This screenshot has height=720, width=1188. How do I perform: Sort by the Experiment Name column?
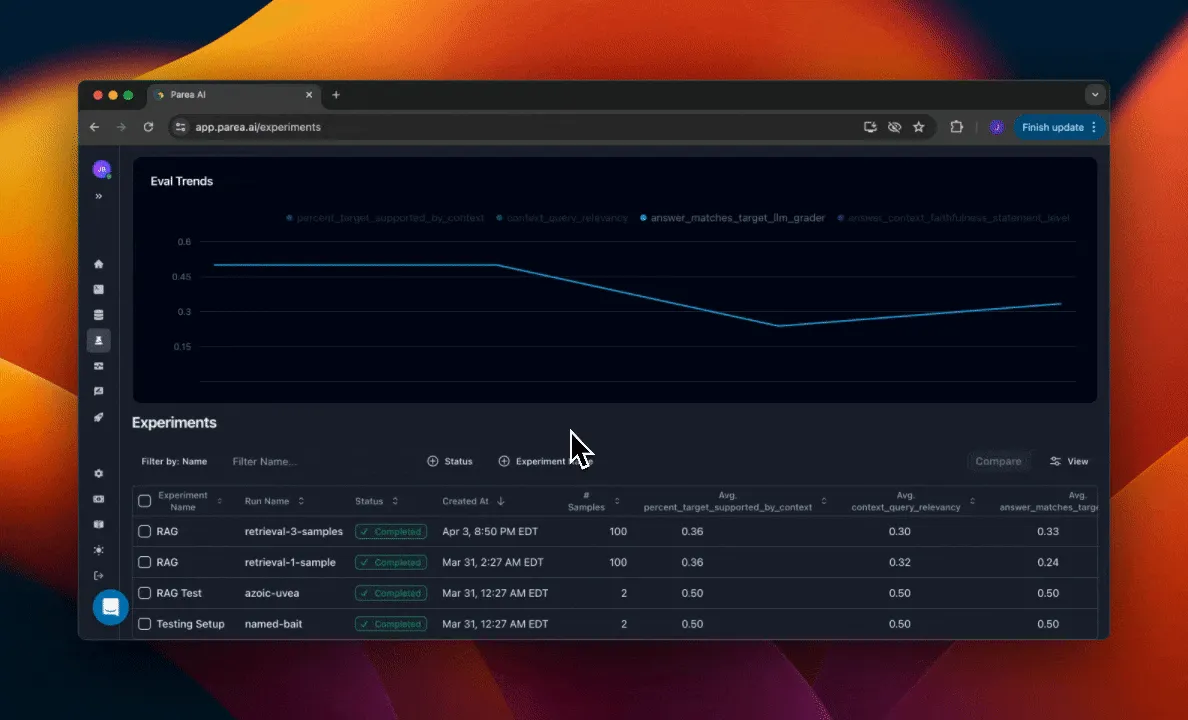coord(189,501)
